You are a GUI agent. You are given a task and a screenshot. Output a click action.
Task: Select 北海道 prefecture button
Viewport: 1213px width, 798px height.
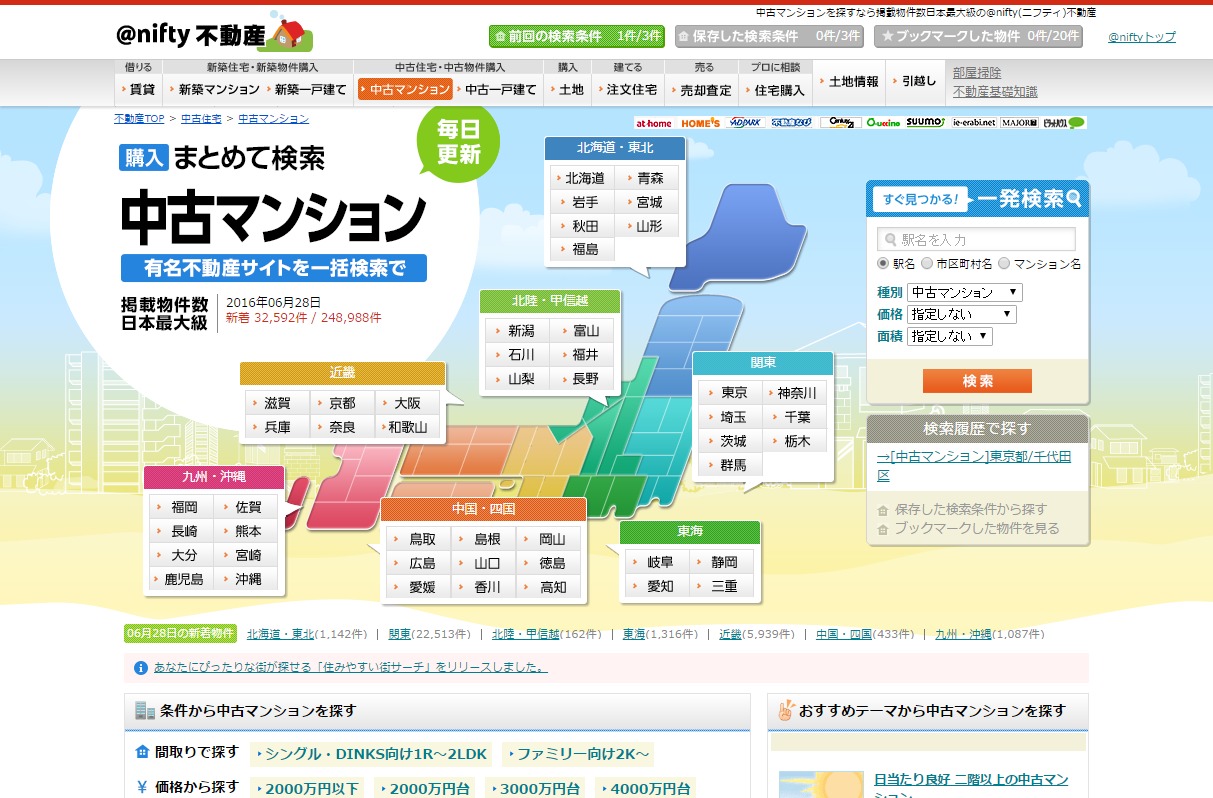point(580,178)
